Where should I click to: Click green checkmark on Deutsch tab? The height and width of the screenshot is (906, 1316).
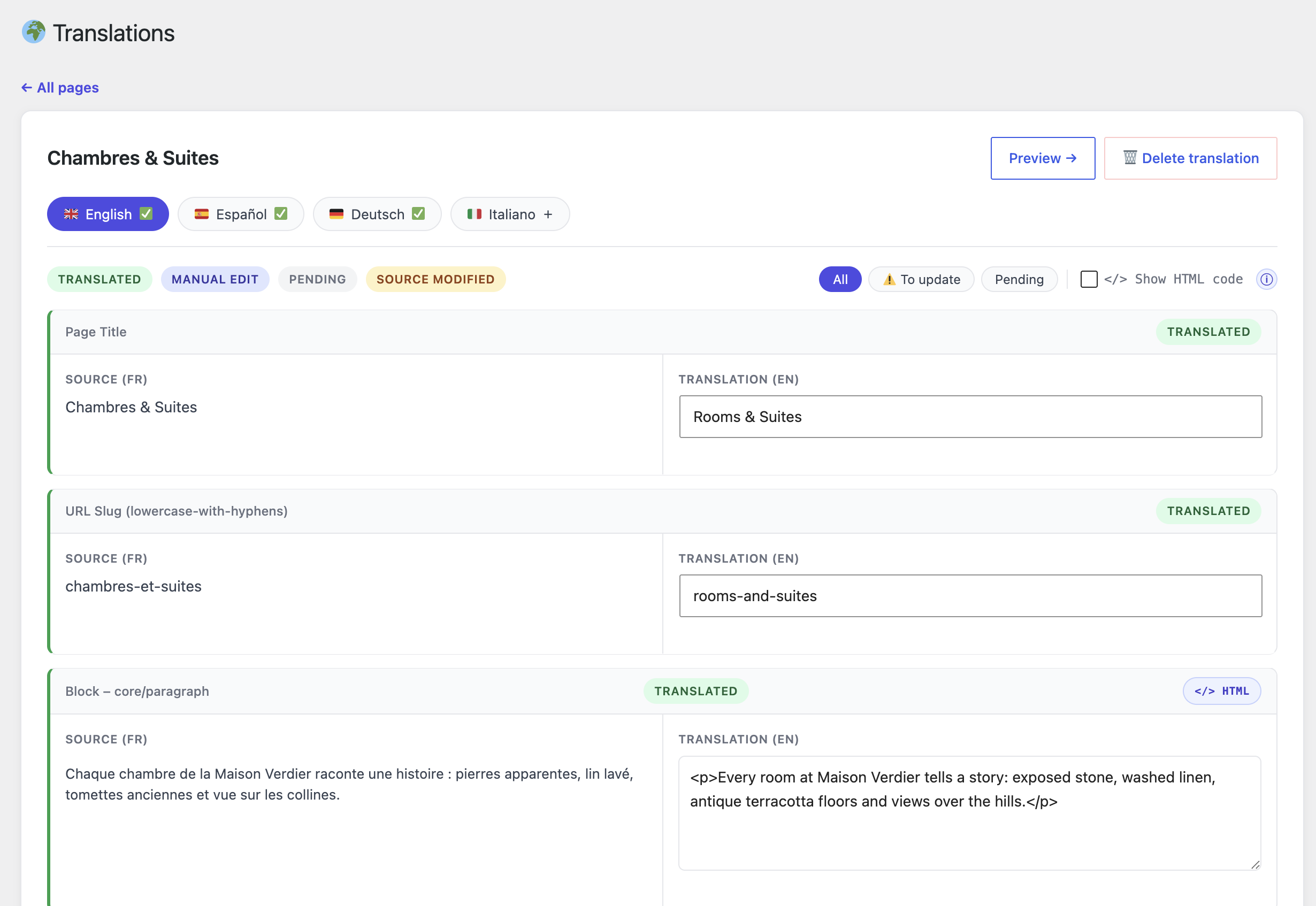pyautogui.click(x=418, y=213)
